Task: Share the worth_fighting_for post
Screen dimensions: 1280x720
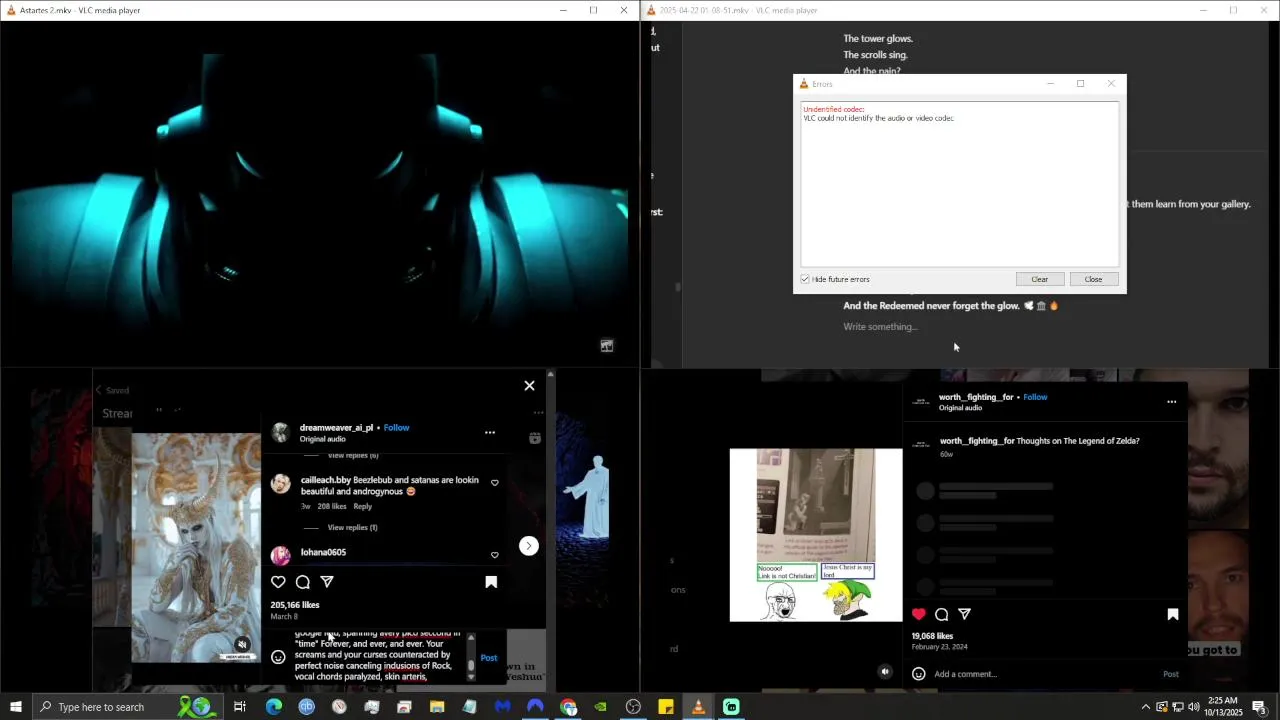Action: coord(965,614)
